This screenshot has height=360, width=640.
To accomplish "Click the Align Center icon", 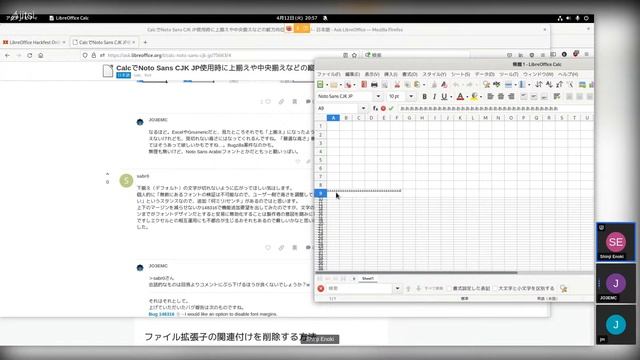I will coord(501,97).
